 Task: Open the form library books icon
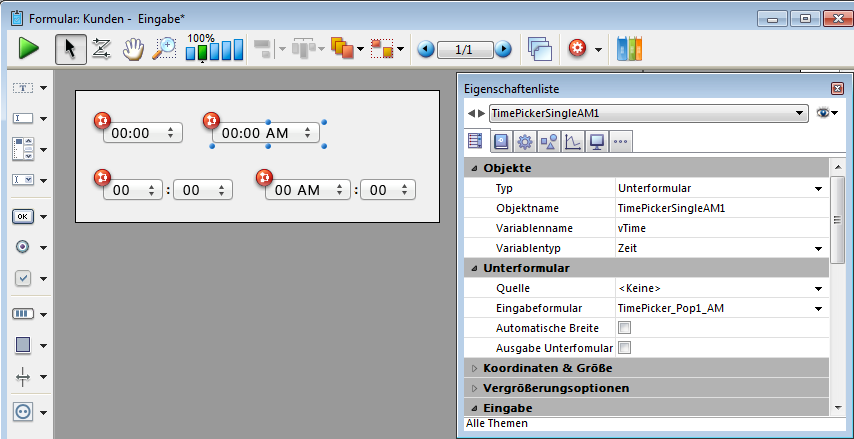tap(630, 48)
